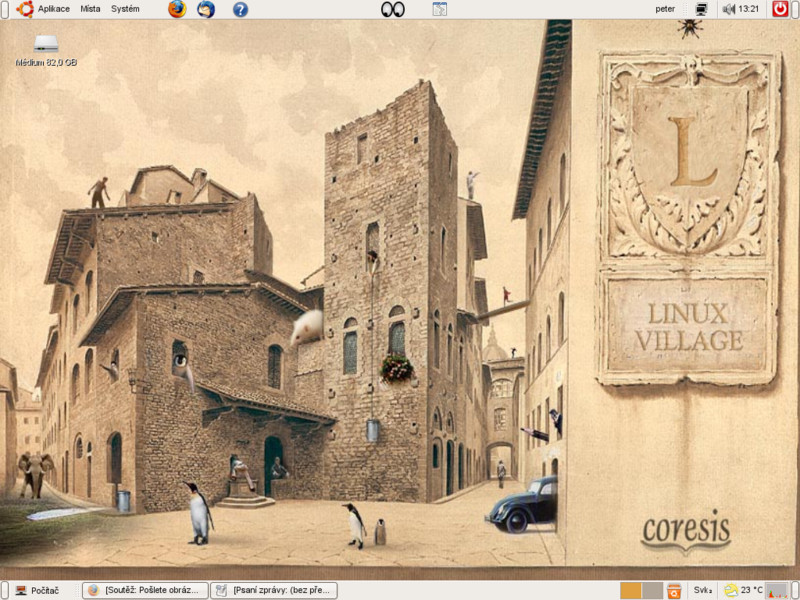
Task: Click the 23 °C temperature reading
Action: (x=752, y=590)
